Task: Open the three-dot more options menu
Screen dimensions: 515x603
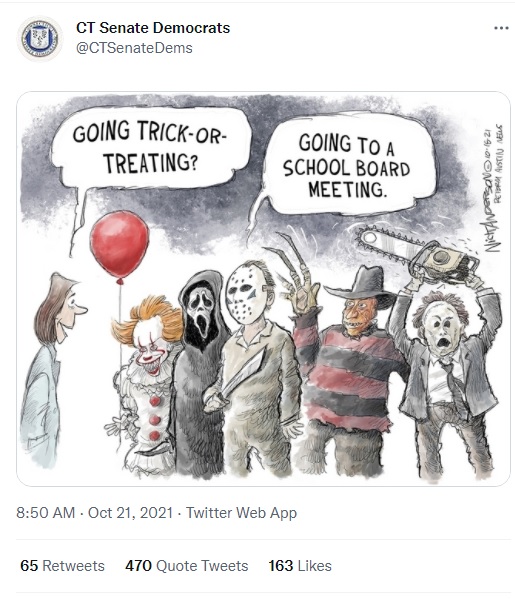Action: pos(501,28)
